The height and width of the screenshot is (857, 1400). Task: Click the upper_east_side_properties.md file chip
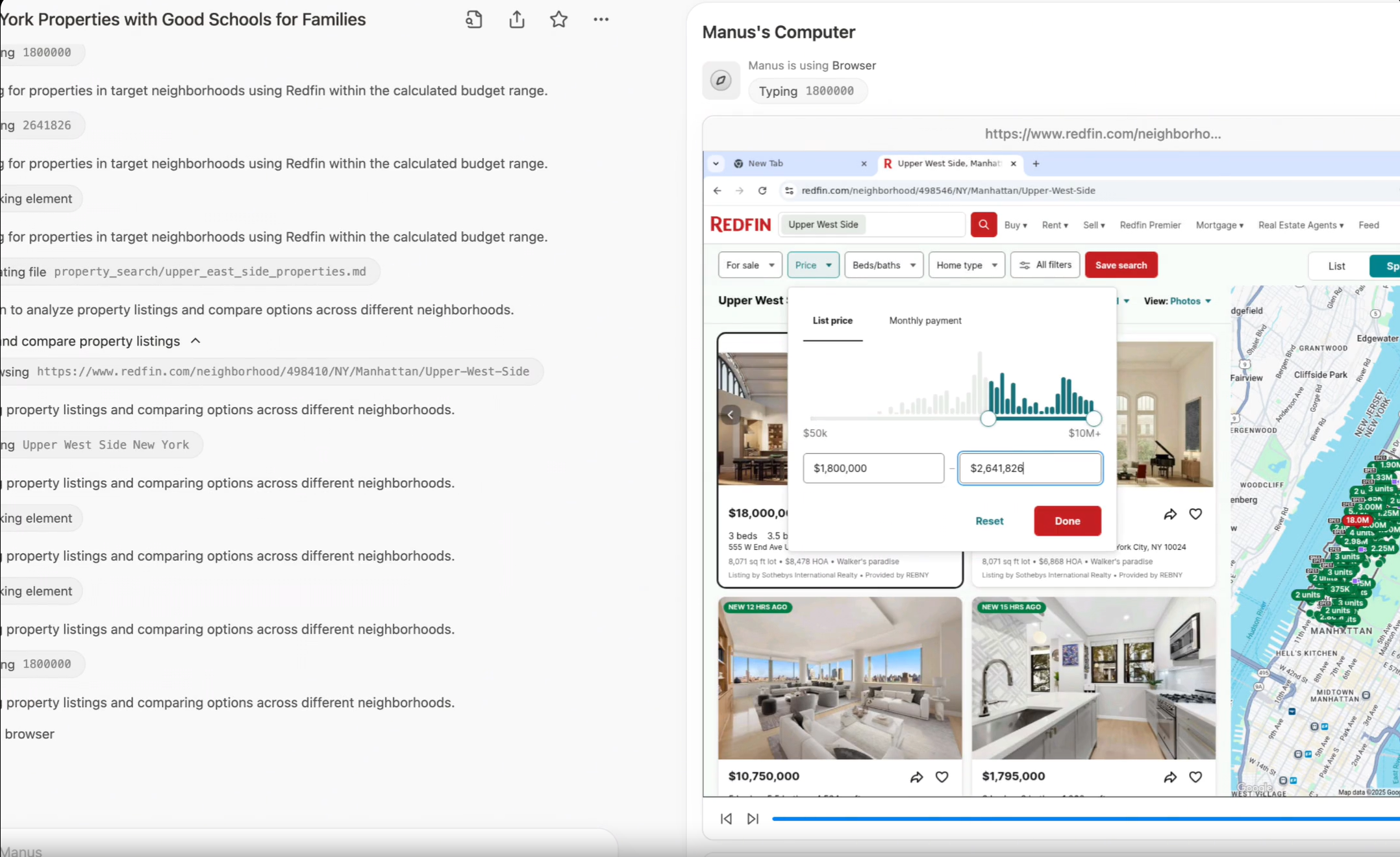[189, 271]
